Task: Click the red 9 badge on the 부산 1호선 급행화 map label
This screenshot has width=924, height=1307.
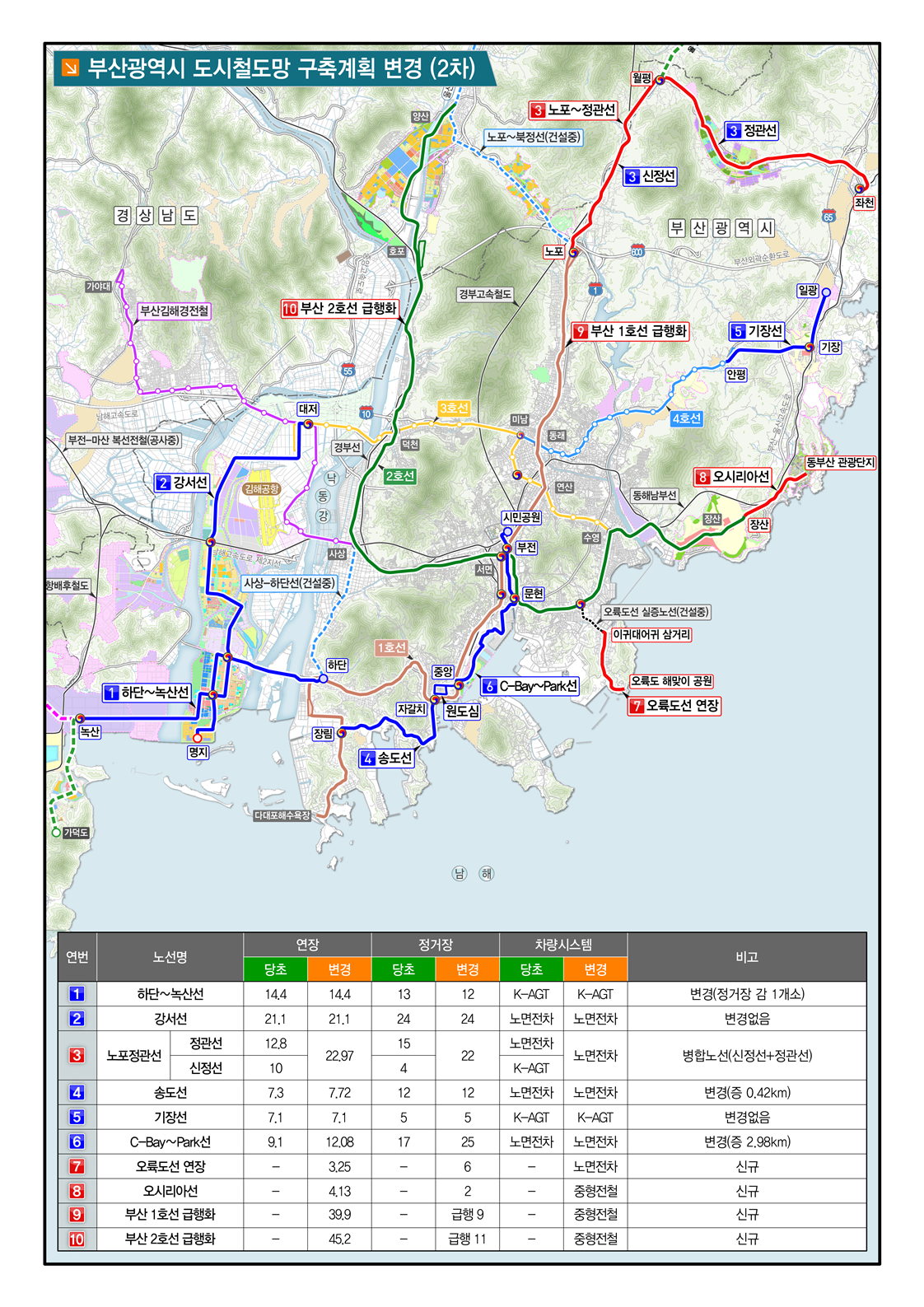Action: tap(581, 331)
